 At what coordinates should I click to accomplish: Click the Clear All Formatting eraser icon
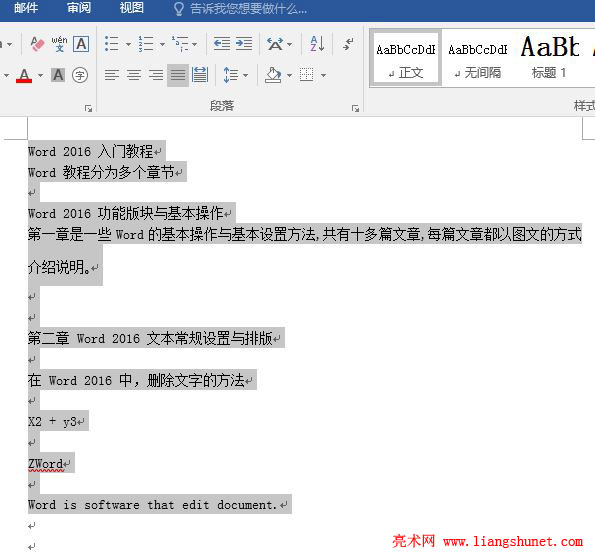(x=37, y=44)
